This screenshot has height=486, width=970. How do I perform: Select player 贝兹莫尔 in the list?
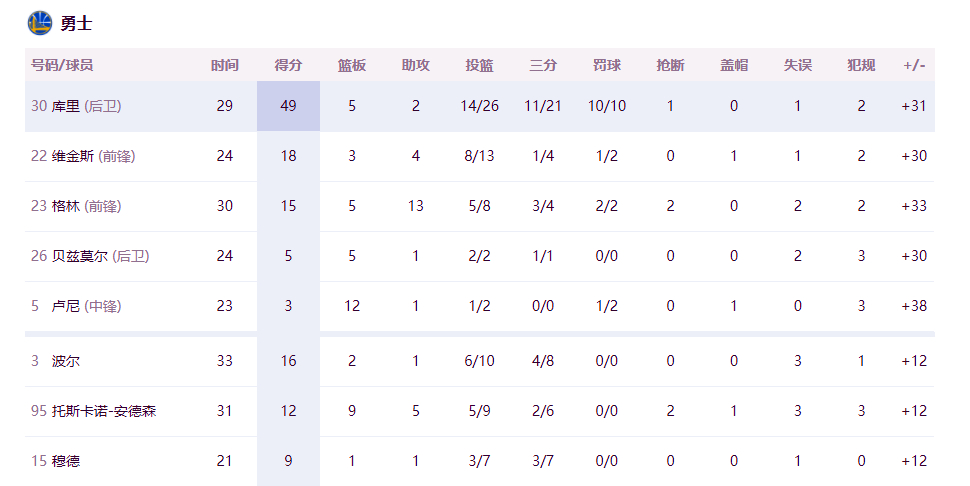click(x=80, y=256)
